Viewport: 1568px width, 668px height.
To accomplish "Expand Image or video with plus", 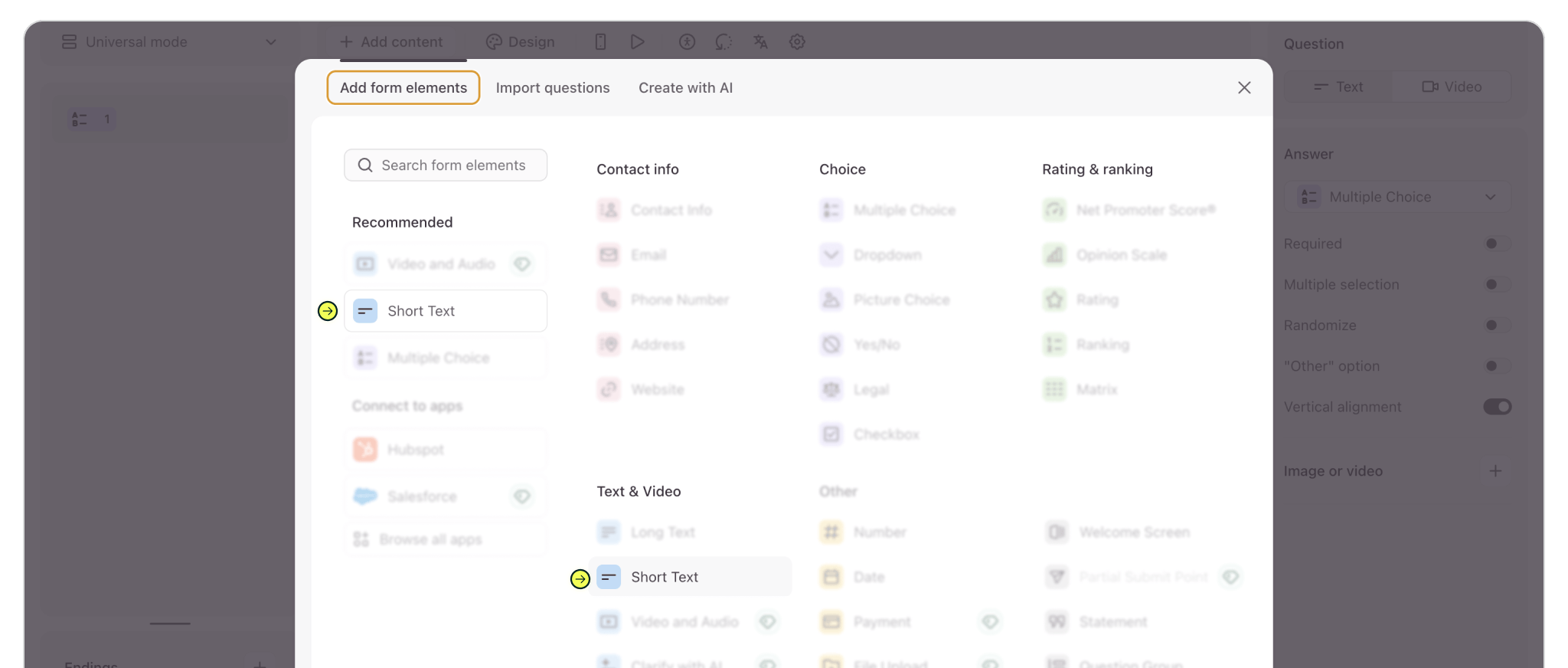I will (1495, 471).
